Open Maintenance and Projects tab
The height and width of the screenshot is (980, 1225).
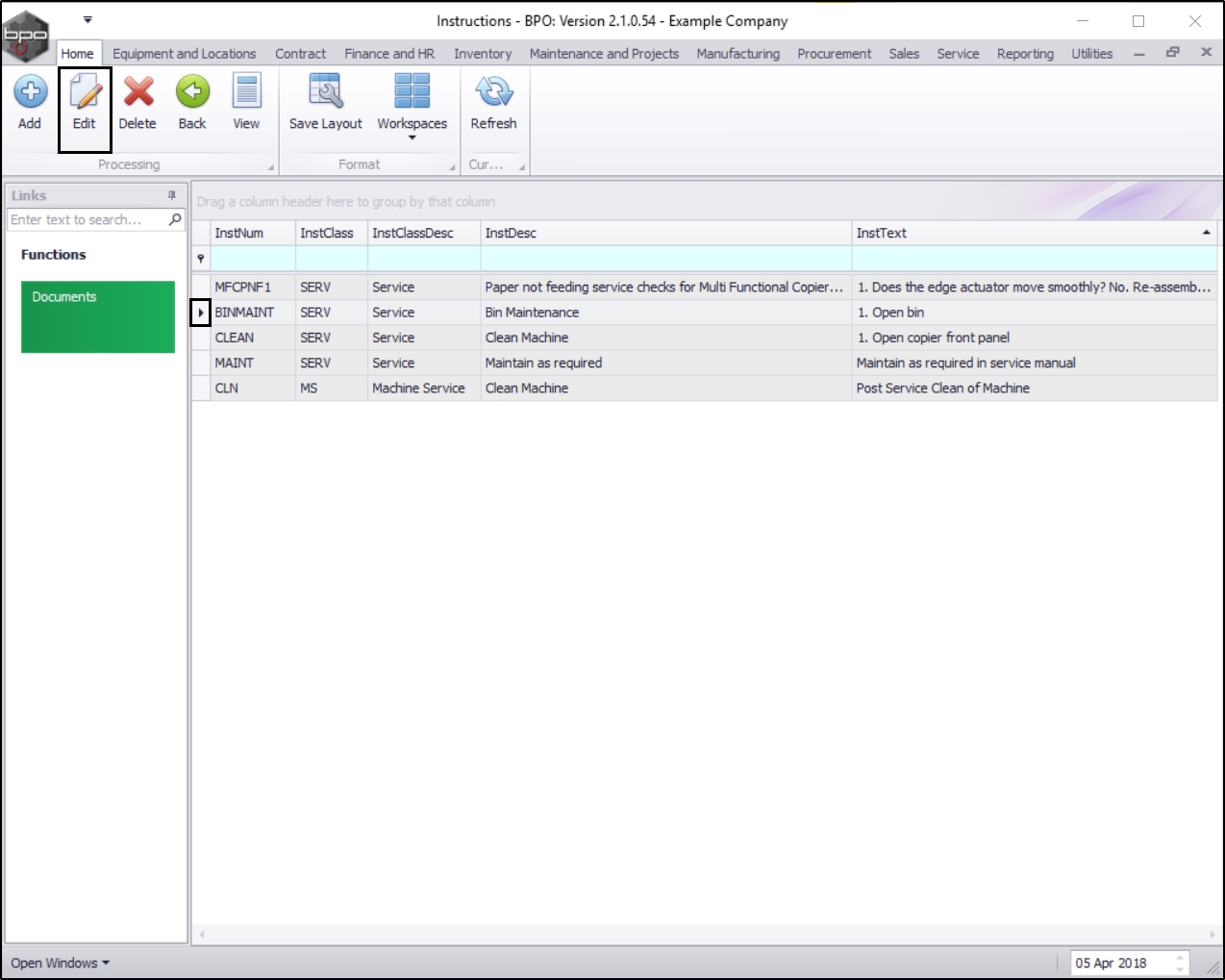coord(604,54)
